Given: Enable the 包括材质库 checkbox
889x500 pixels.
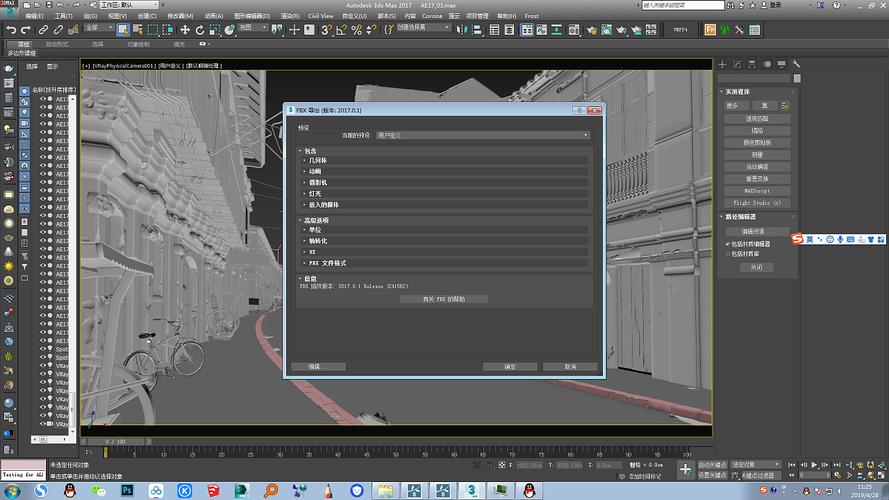Looking at the screenshot, I should point(728,254).
